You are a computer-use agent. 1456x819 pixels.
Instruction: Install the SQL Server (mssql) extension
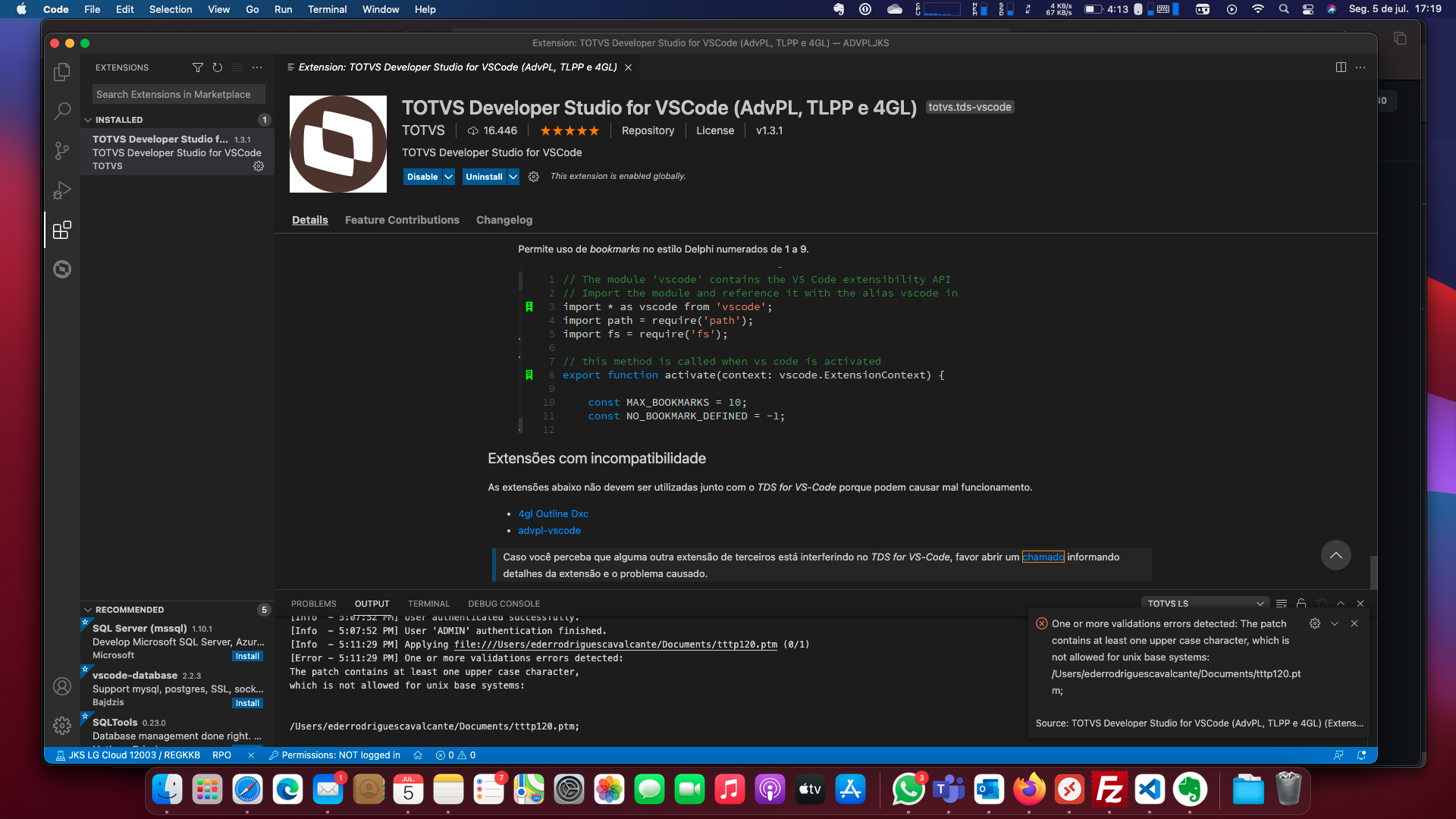[247, 655]
